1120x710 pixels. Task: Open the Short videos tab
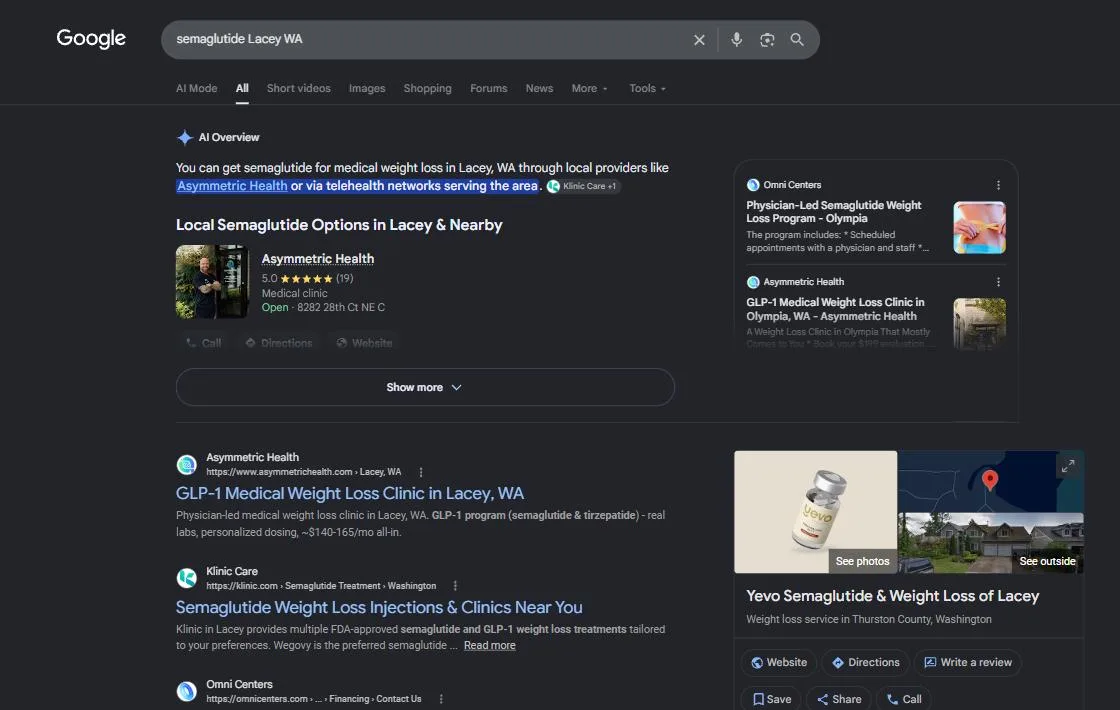pos(299,89)
